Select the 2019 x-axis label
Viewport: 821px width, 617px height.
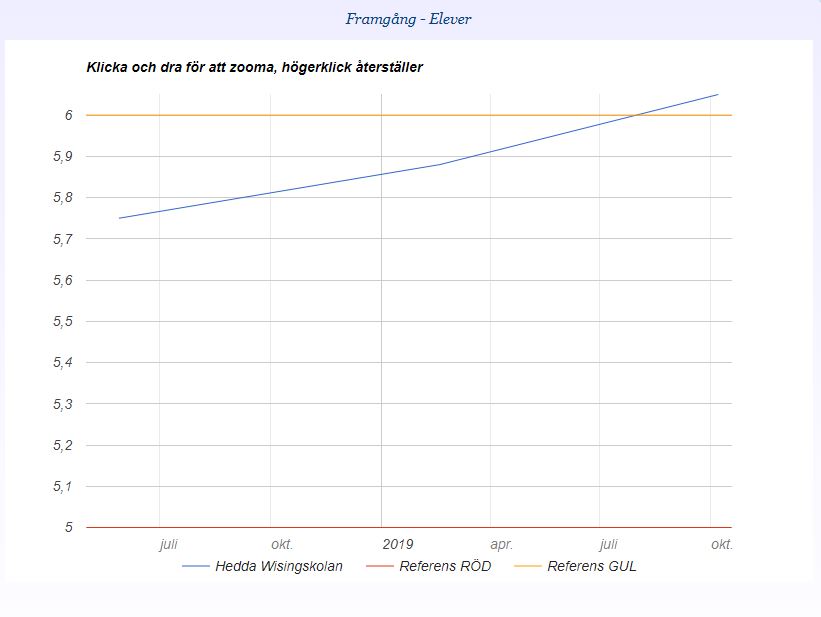coord(397,545)
